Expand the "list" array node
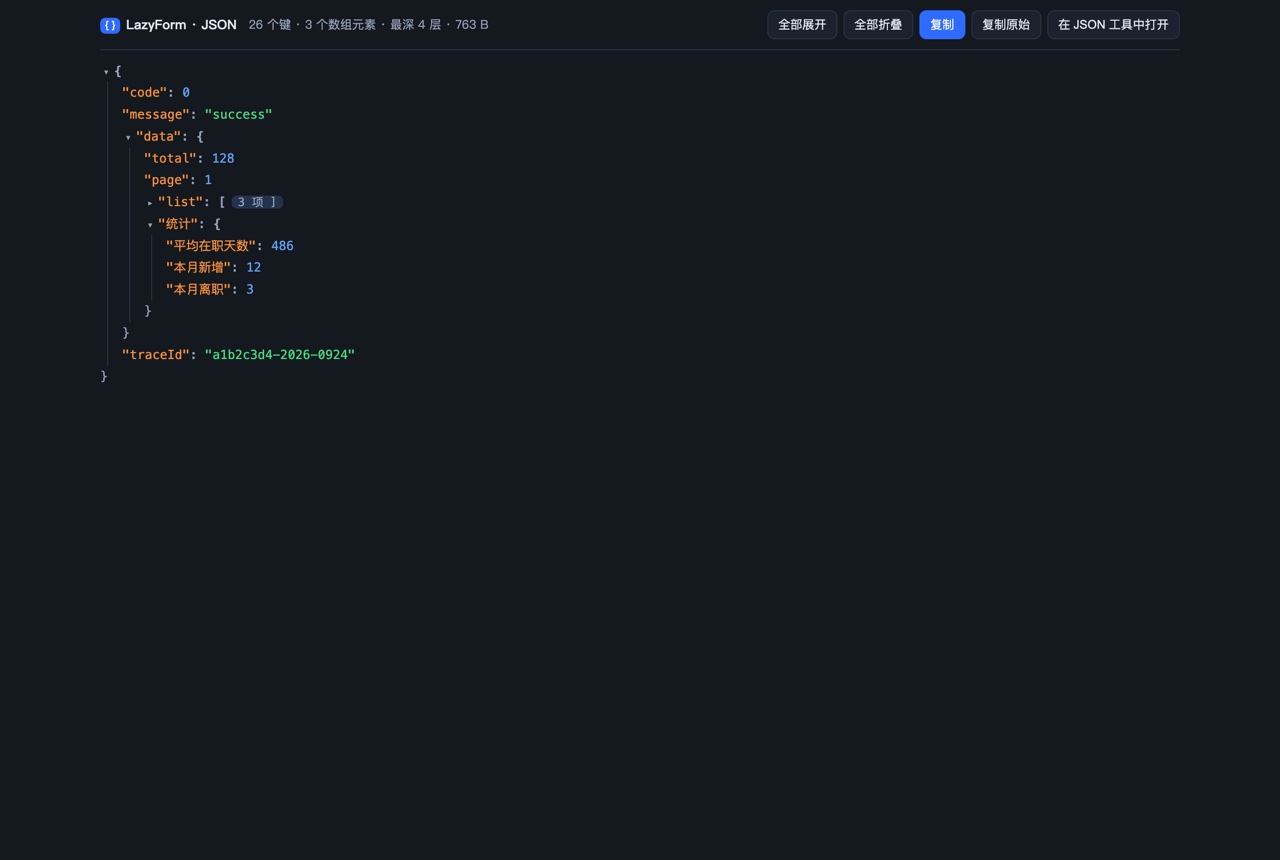 pos(150,203)
